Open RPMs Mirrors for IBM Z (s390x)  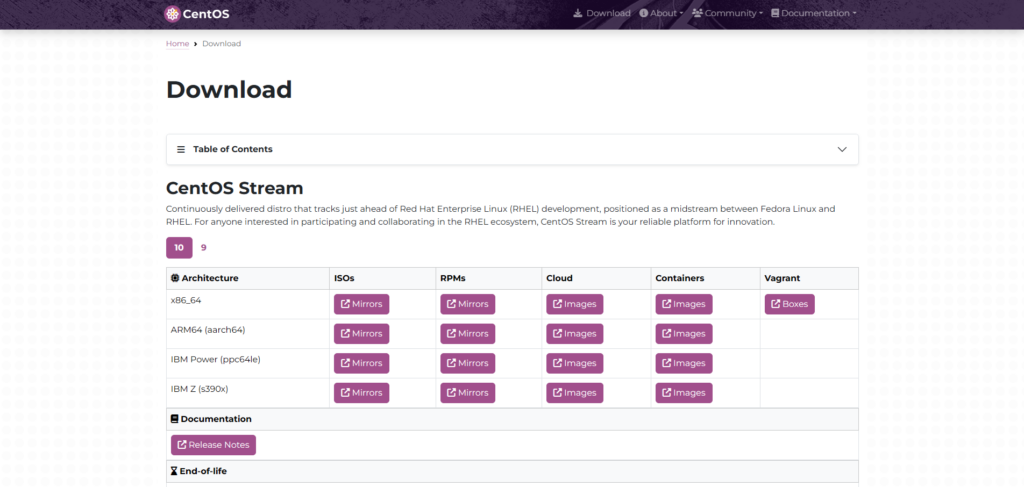tap(468, 393)
